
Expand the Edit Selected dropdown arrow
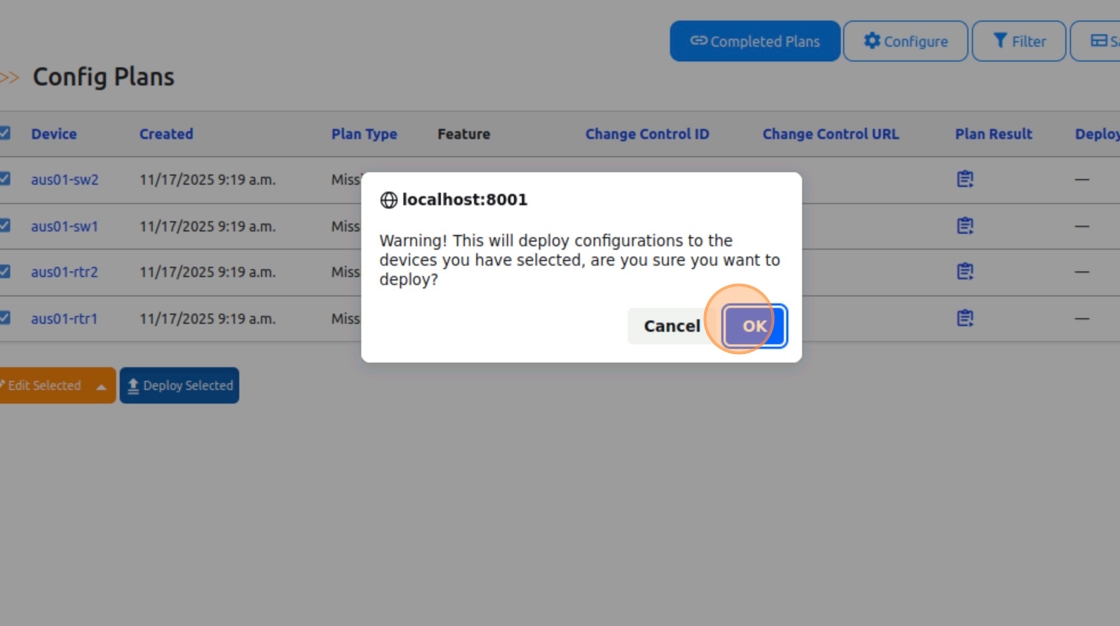pyautogui.click(x=101, y=387)
